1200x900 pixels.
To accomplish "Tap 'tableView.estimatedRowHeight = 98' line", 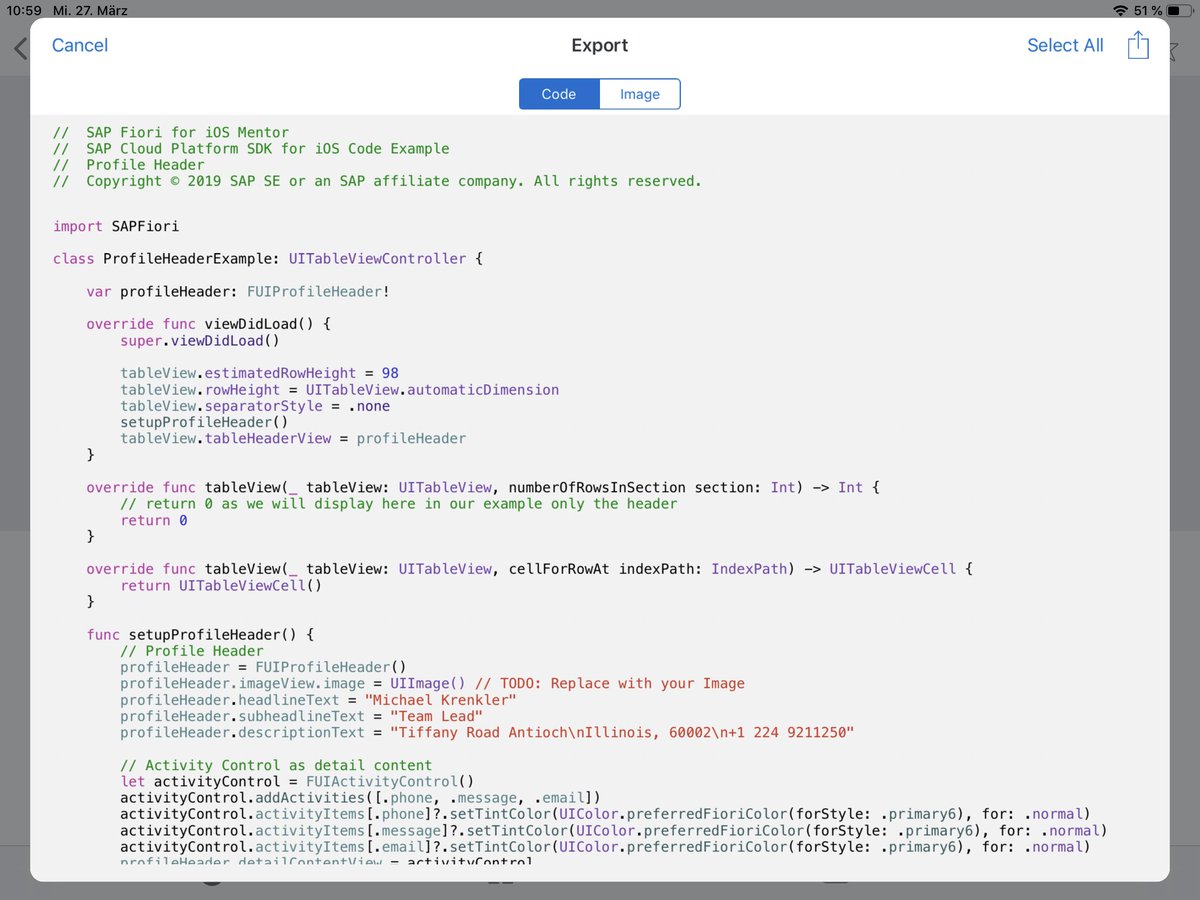I will tap(260, 373).
